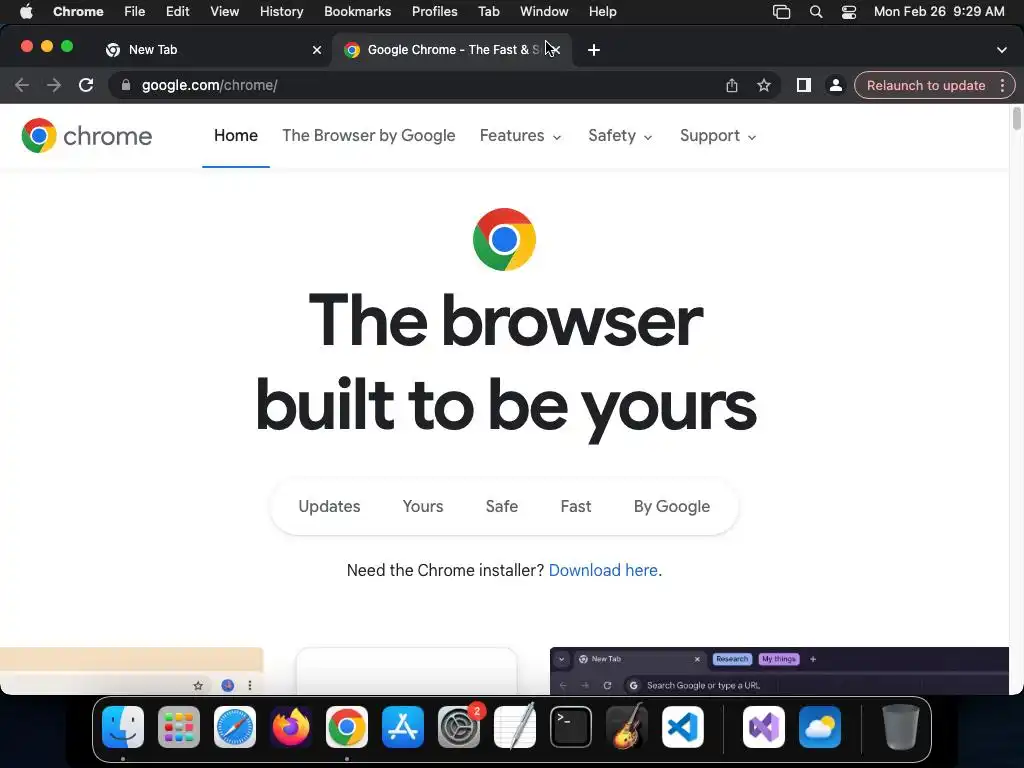Click the page vertical scrollbar thumb
The height and width of the screenshot is (768, 1024).
click(1017, 119)
